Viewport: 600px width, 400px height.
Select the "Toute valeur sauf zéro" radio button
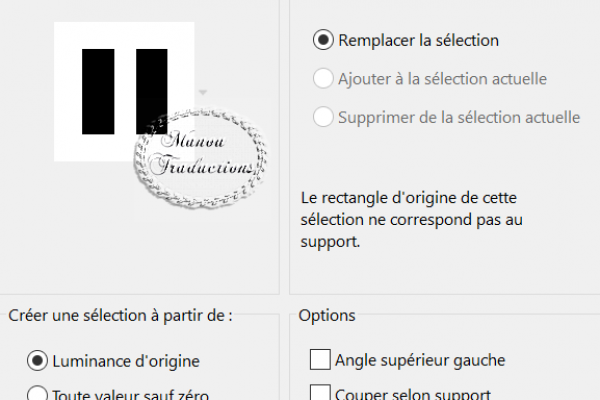[37, 393]
